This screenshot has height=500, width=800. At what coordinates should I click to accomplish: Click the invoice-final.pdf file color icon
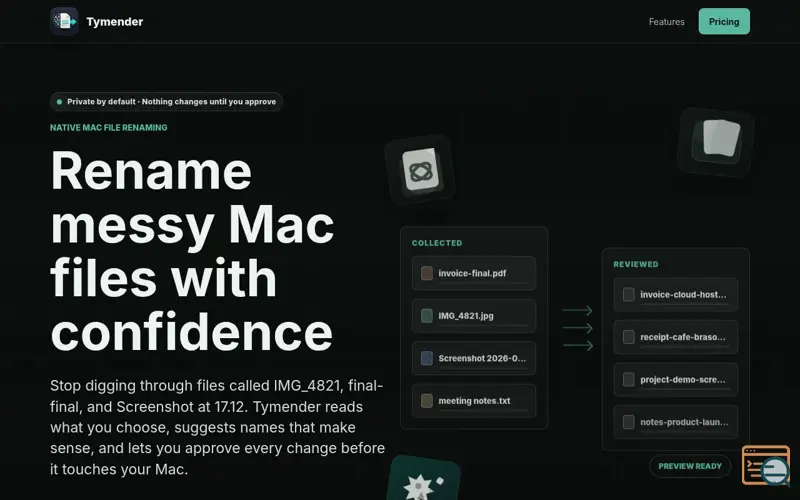(427, 273)
